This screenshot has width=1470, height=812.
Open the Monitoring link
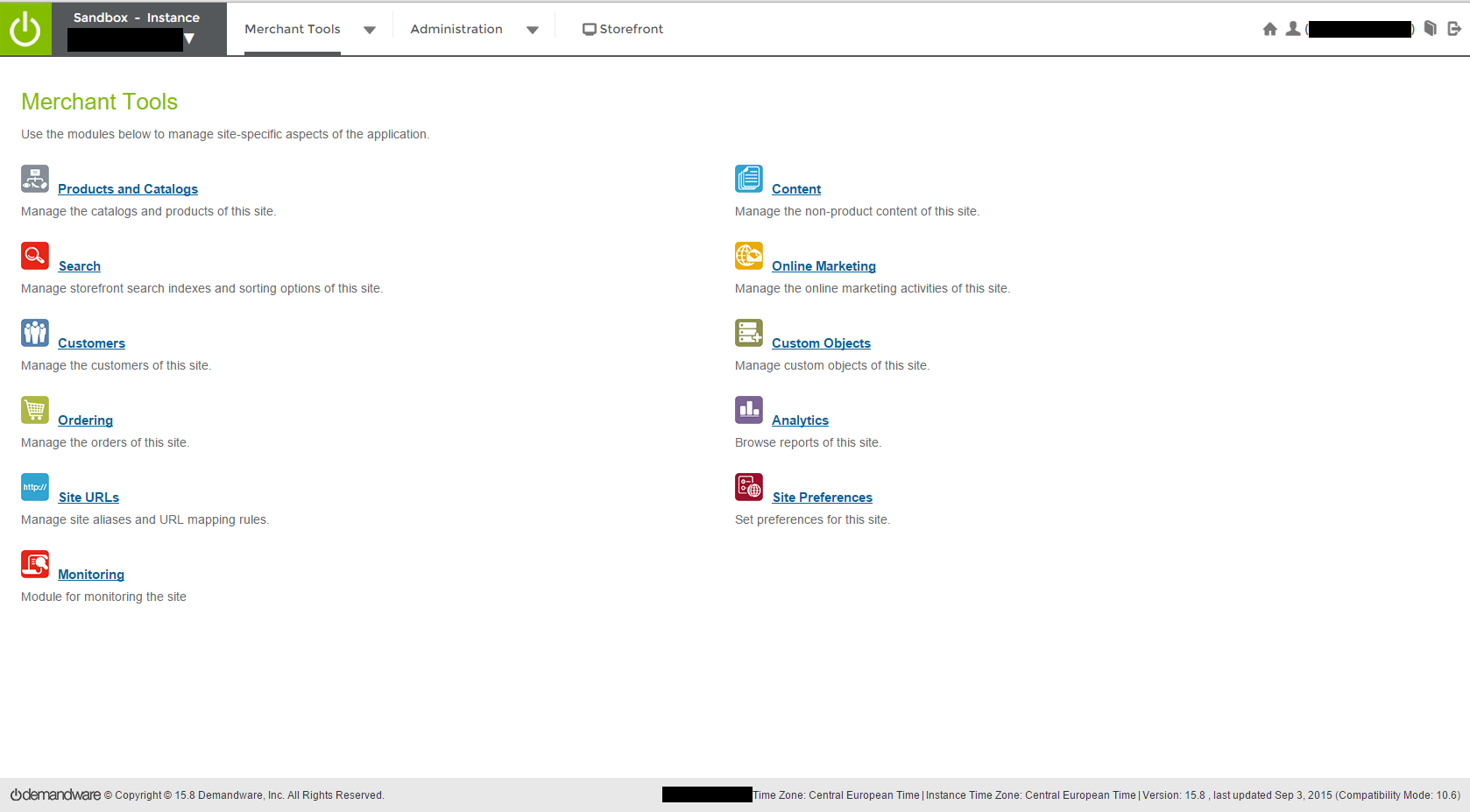pos(91,575)
